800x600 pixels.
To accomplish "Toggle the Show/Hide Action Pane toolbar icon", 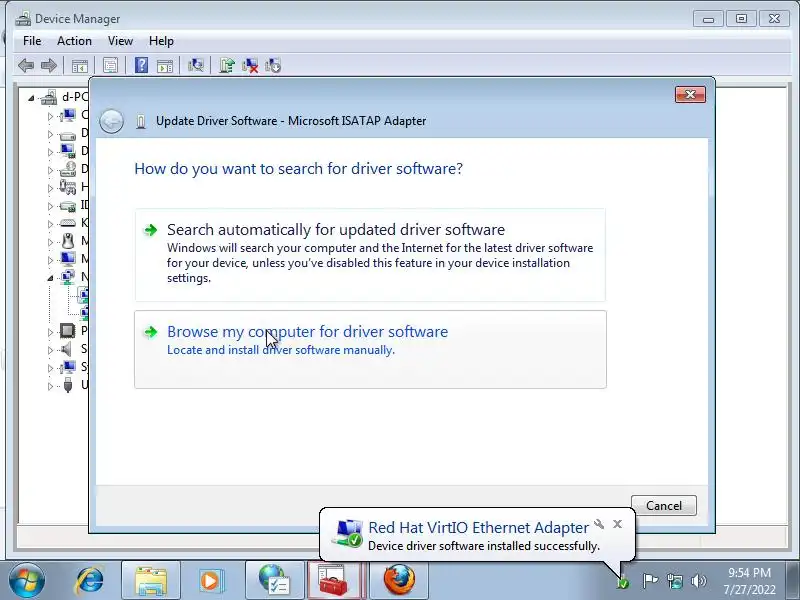I will [x=165, y=65].
